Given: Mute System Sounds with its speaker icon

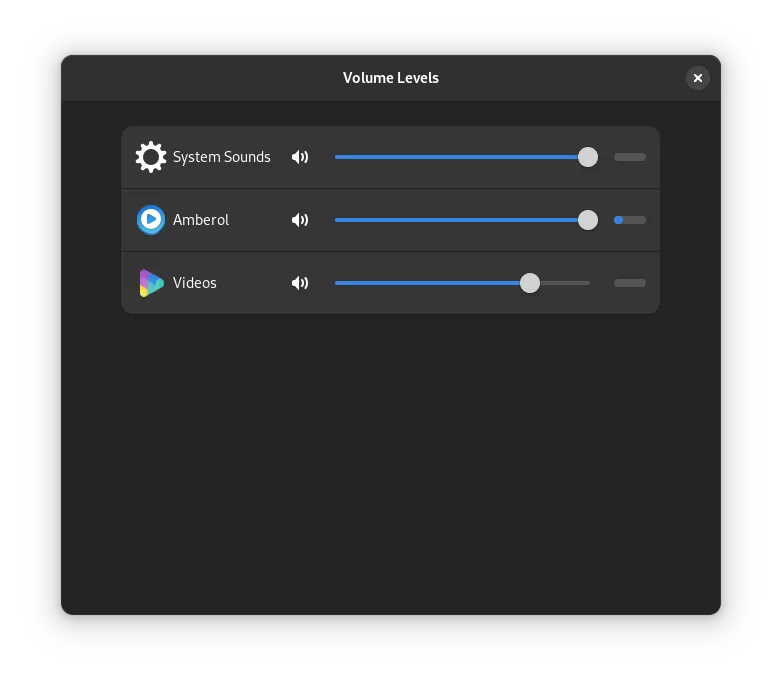Looking at the screenshot, I should pyautogui.click(x=300, y=157).
